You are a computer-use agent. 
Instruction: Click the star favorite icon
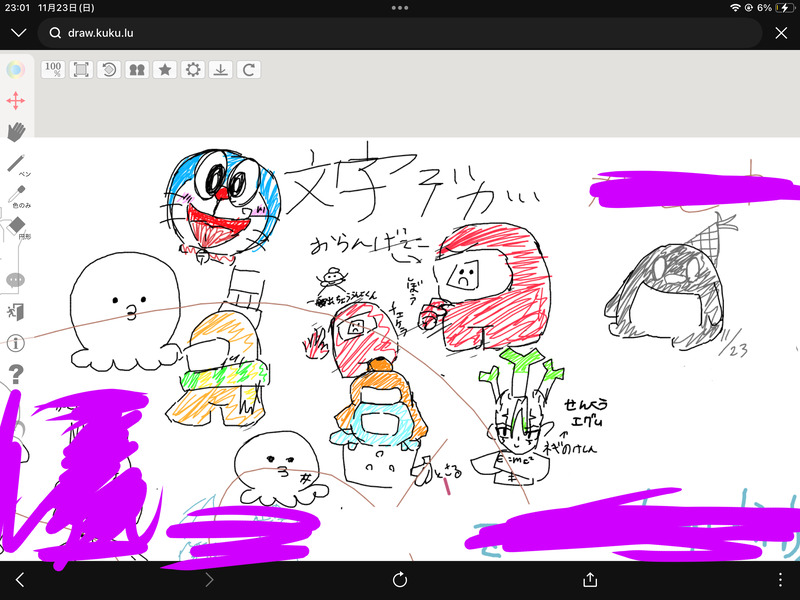[x=165, y=69]
